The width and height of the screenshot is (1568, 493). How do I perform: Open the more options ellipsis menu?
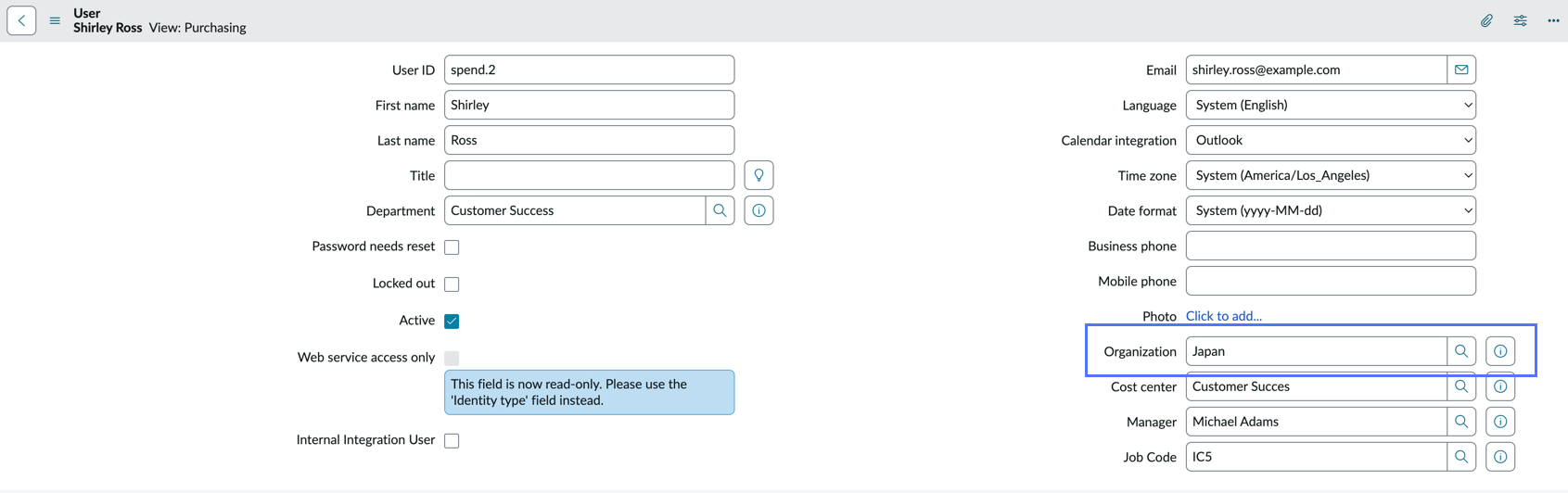[x=1553, y=20]
